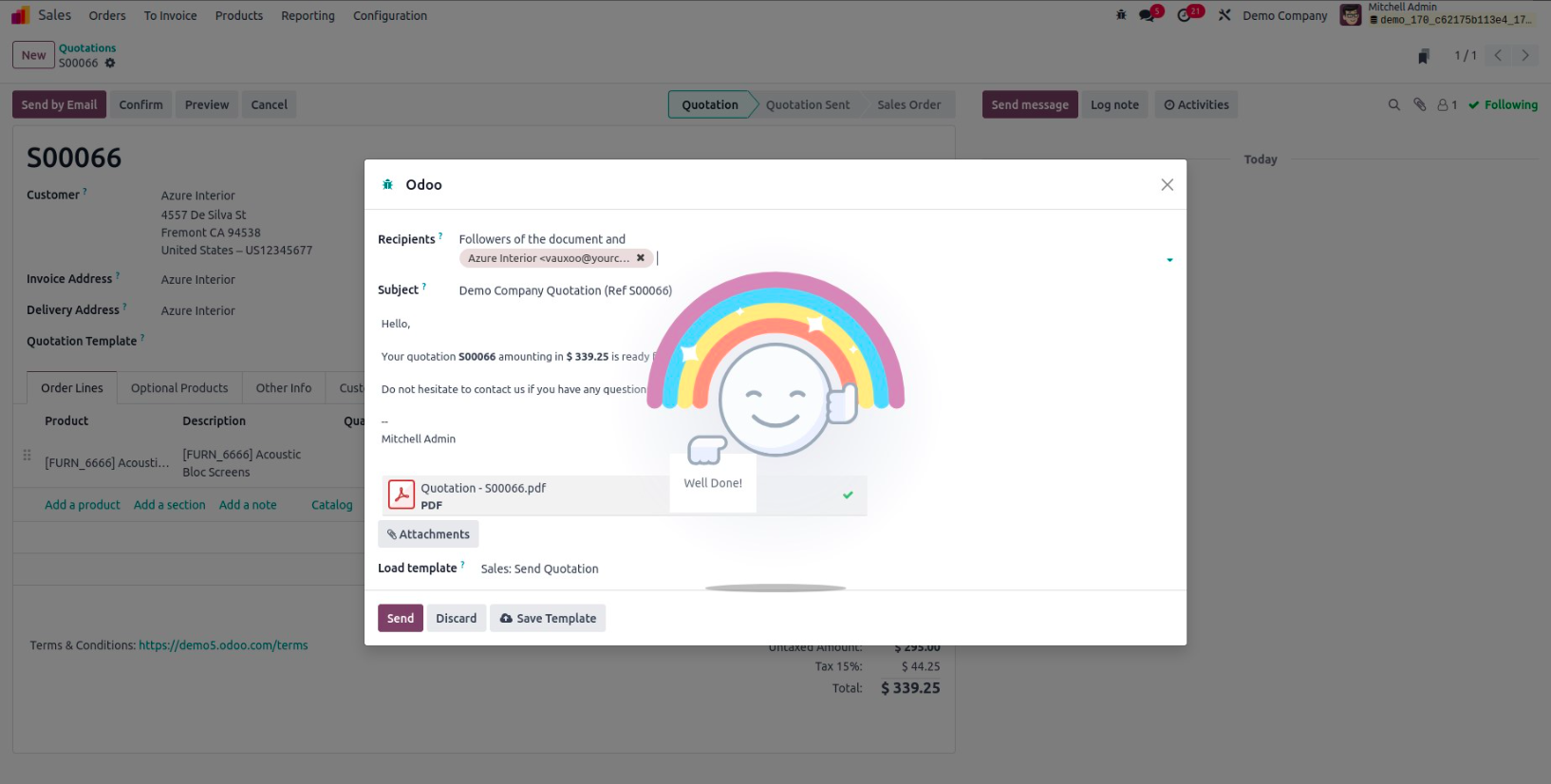Click the Send by Email button
This screenshot has height=784, width=1551.
[59, 104]
